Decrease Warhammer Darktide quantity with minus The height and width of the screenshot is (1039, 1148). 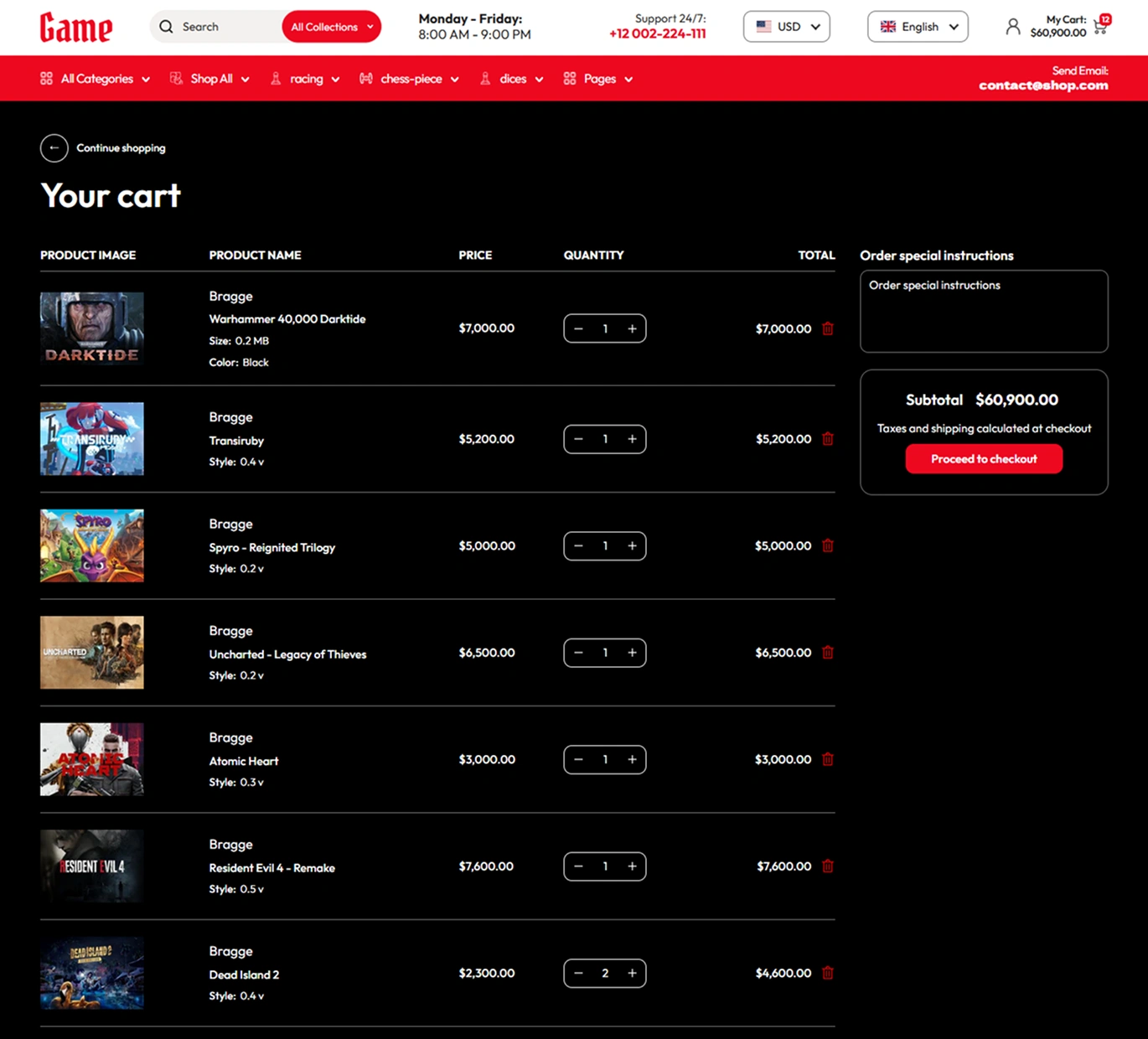[578, 328]
